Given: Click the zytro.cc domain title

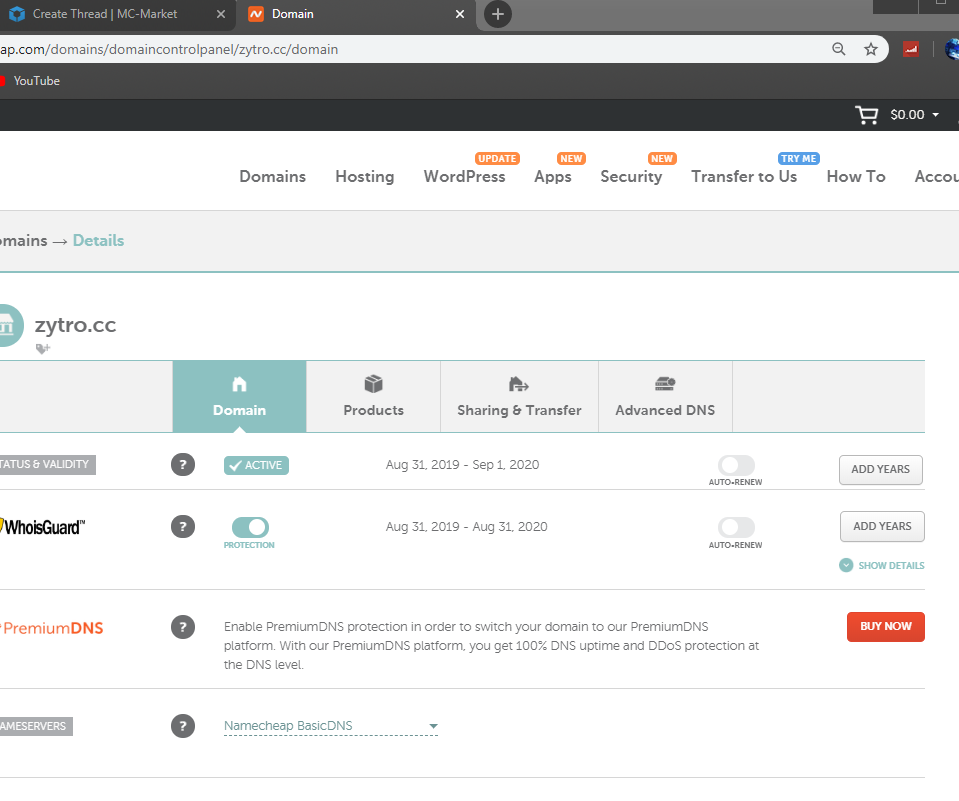Looking at the screenshot, I should click(75, 325).
